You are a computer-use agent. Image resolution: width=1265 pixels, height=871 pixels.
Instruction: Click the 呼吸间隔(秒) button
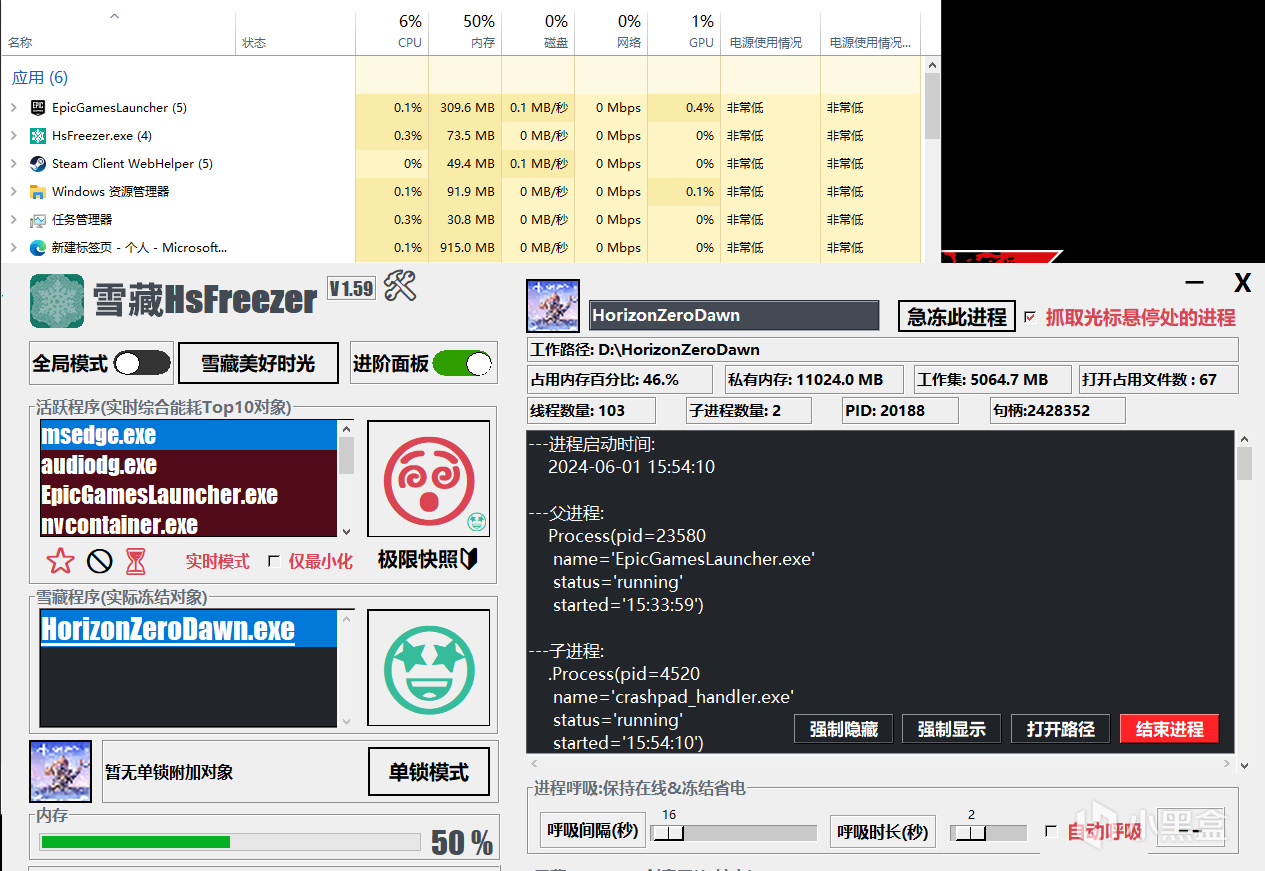pyautogui.click(x=593, y=832)
